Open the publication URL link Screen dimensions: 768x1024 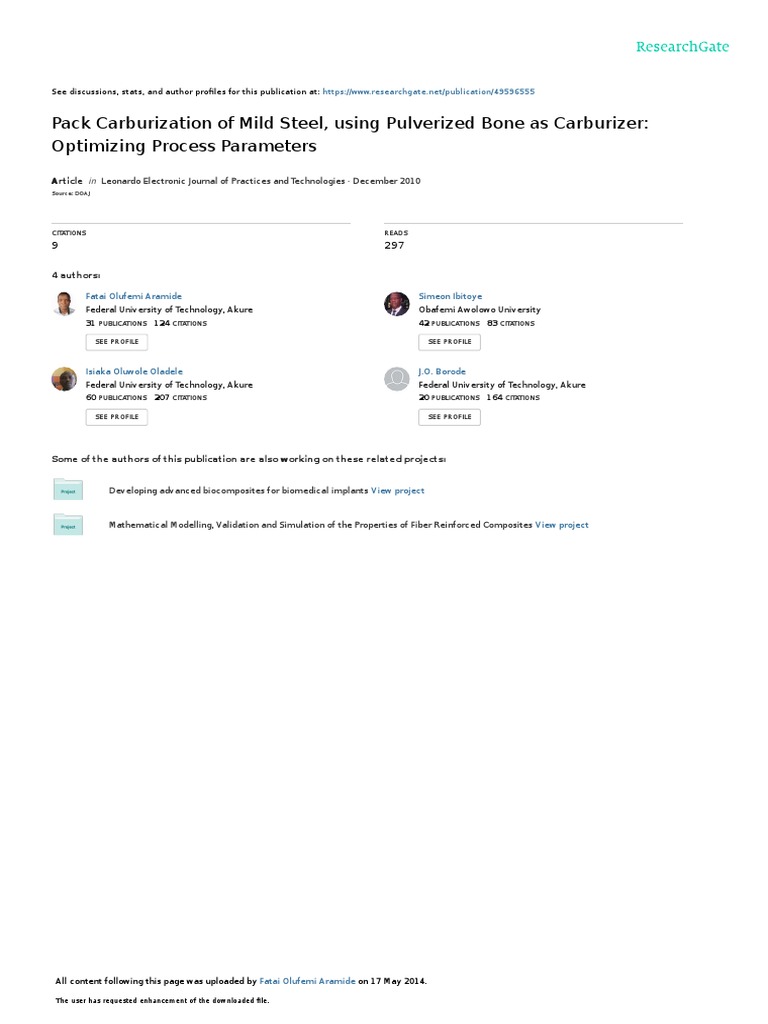[x=429, y=91]
